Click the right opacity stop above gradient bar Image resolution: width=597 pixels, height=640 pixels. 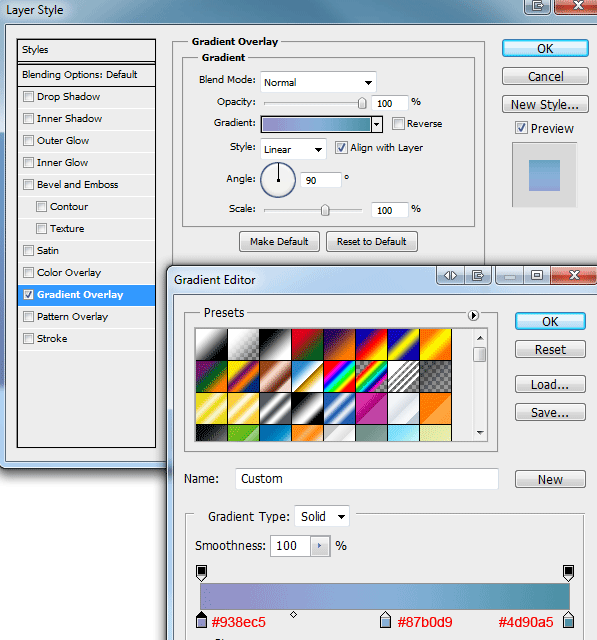click(568, 573)
